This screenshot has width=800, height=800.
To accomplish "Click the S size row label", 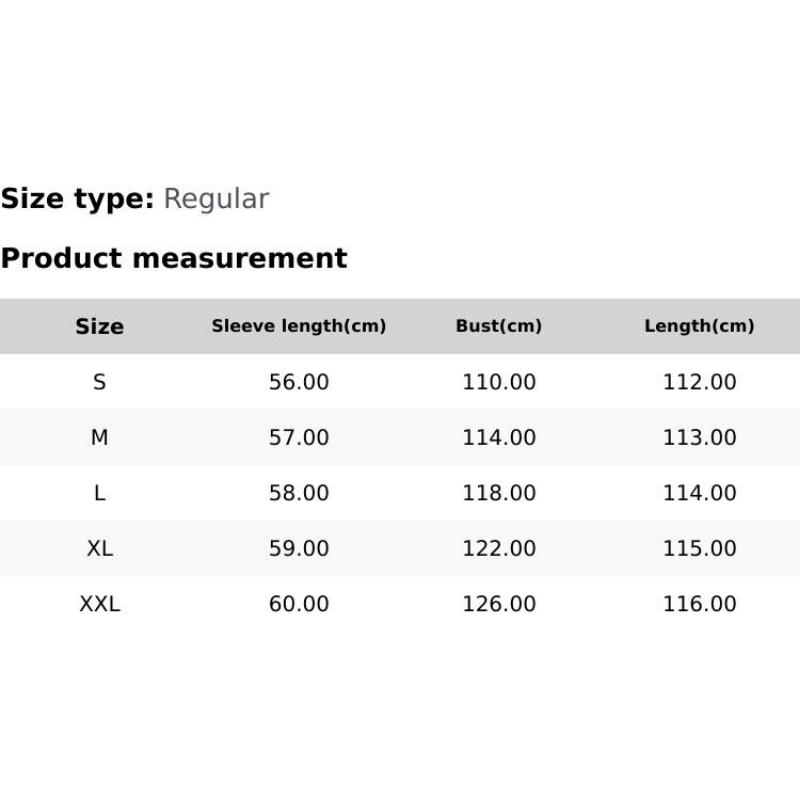I will pyautogui.click(x=99, y=382).
